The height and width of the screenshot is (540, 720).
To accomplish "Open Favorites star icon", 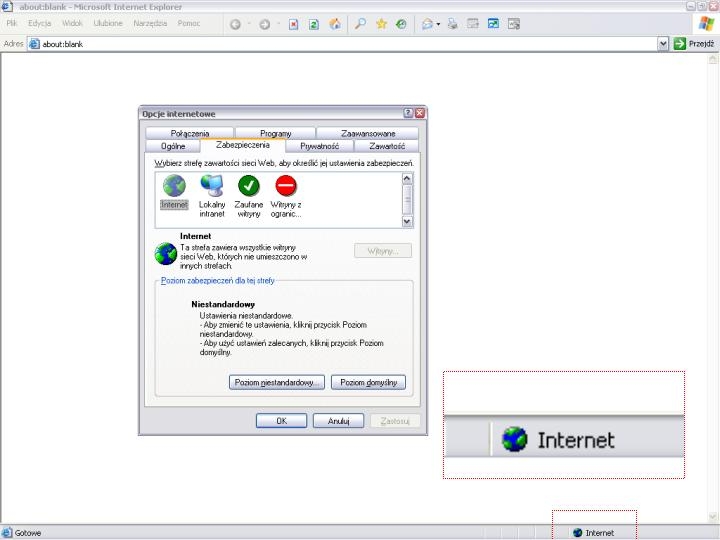I will (381, 24).
